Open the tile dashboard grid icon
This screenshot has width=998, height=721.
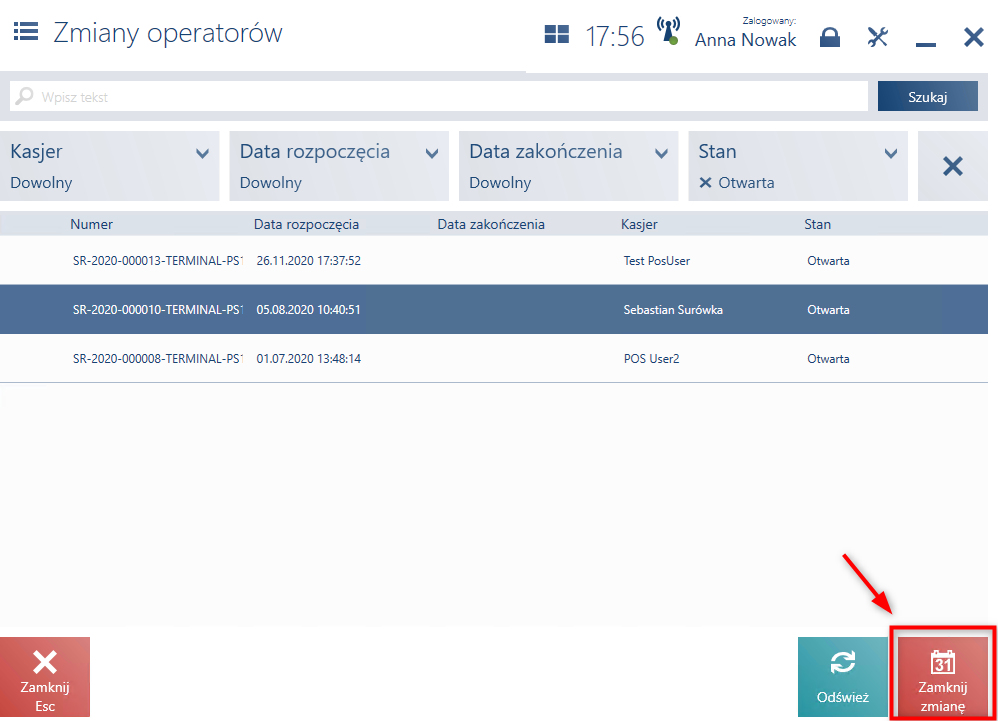[x=556, y=34]
